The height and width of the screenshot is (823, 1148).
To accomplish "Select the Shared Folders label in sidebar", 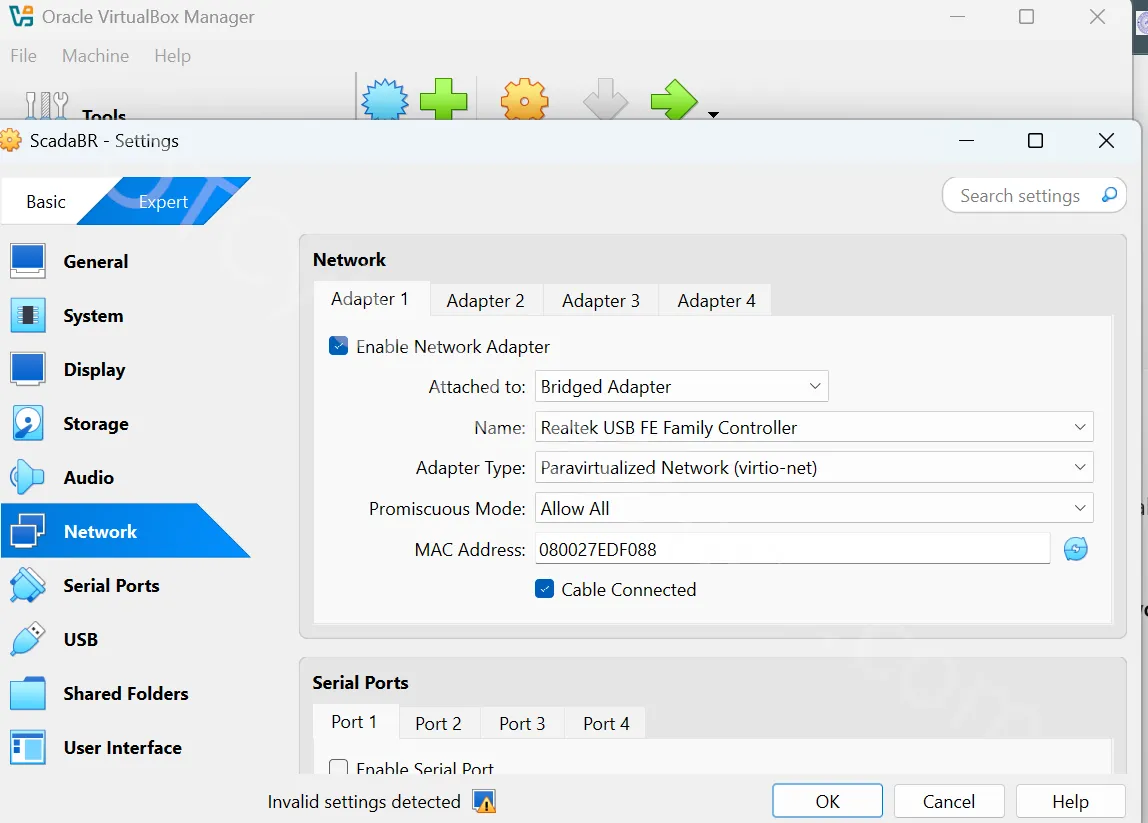I will 125,693.
